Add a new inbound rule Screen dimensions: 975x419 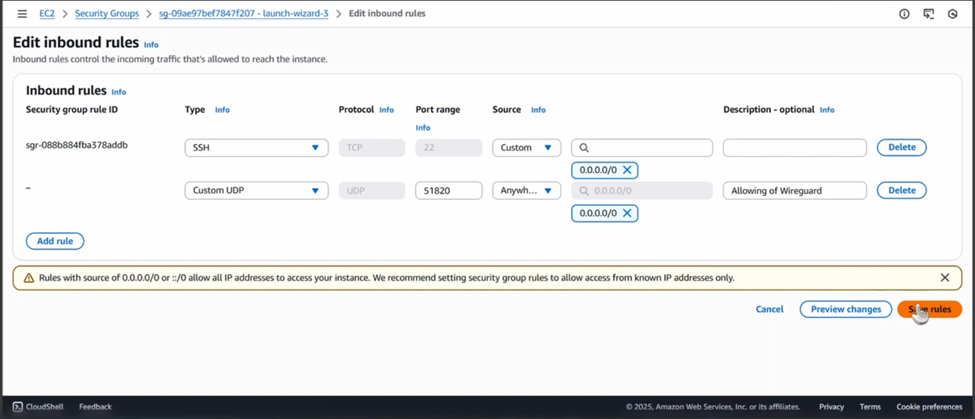coord(55,241)
